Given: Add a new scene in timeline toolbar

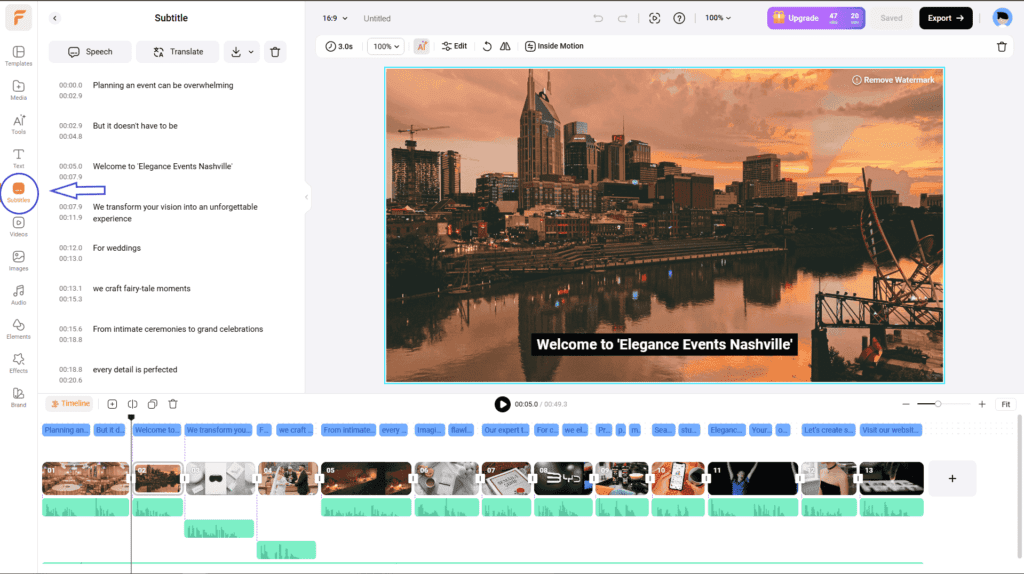Looking at the screenshot, I should tap(112, 404).
